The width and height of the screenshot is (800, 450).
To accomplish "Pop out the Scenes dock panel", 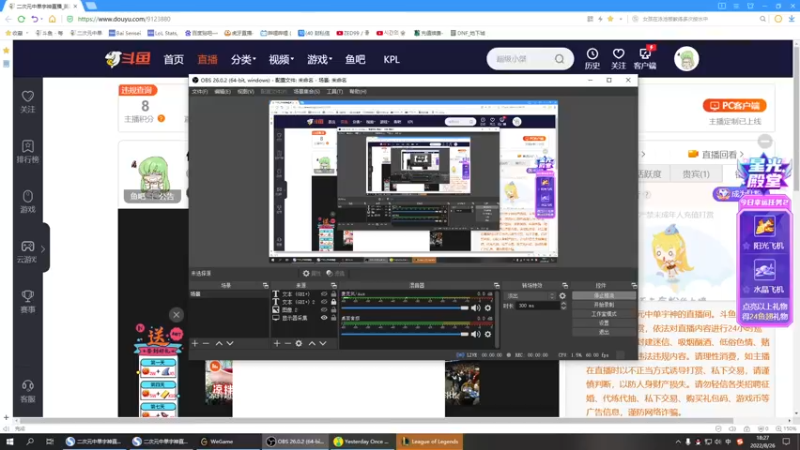I will (265, 285).
